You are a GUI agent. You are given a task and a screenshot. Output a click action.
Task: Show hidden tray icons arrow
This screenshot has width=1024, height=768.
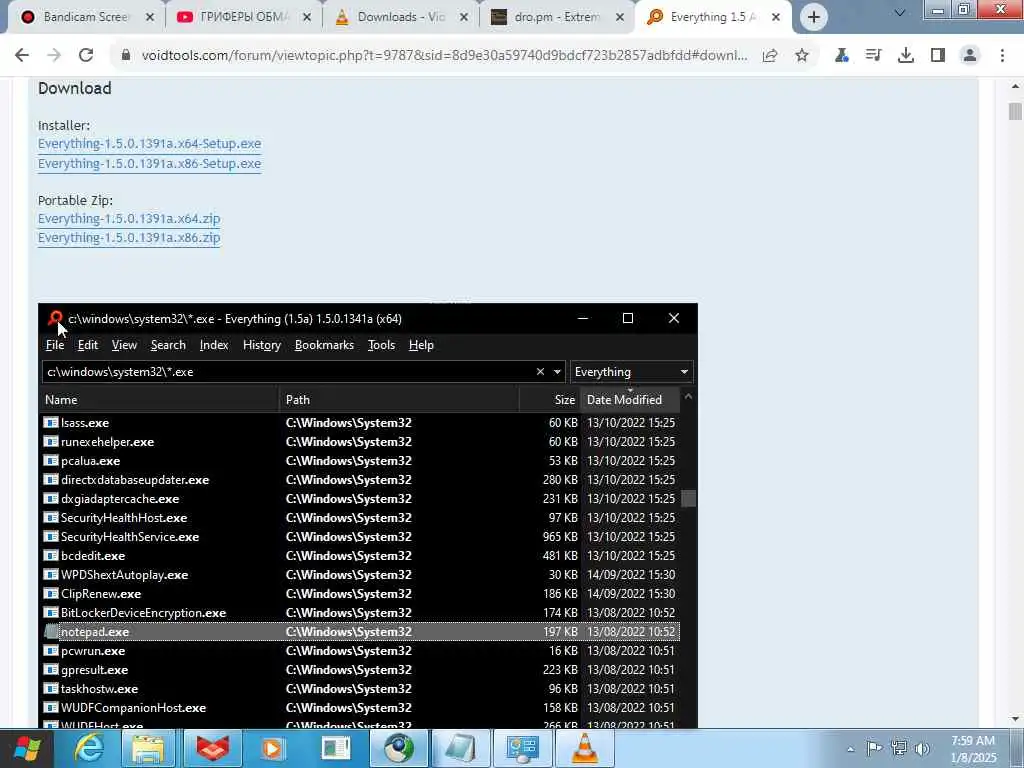click(850, 749)
